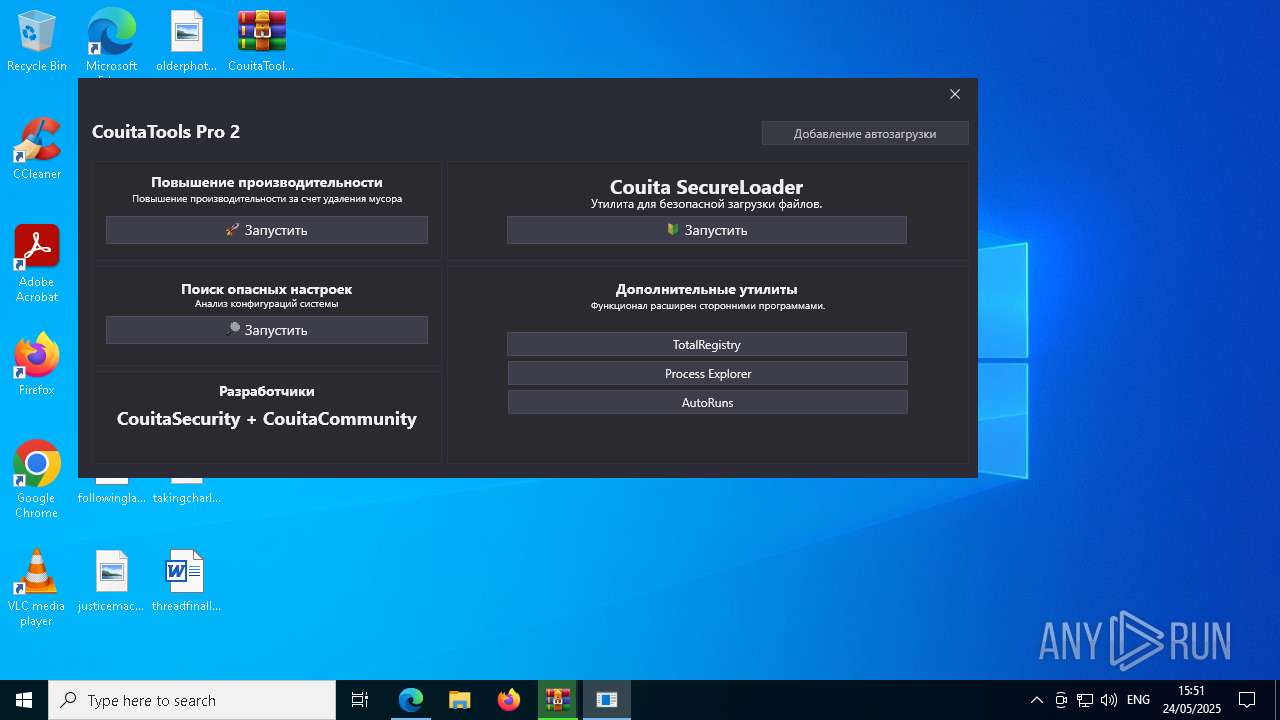Open Process Explorer utility

click(707, 373)
